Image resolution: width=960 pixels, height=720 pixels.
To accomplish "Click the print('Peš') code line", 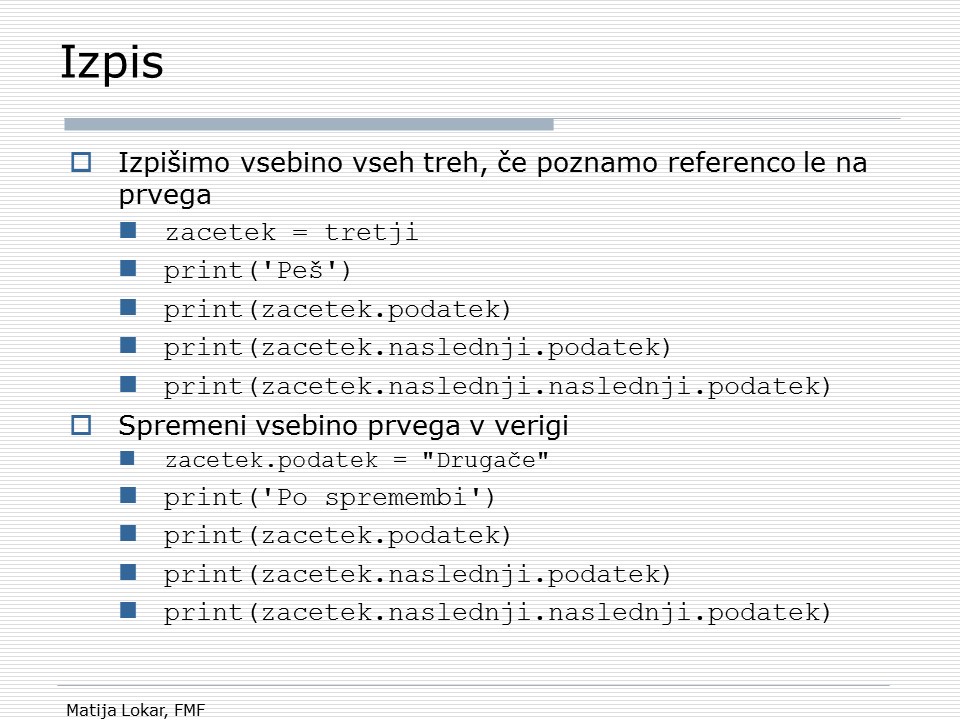I will 259,271.
